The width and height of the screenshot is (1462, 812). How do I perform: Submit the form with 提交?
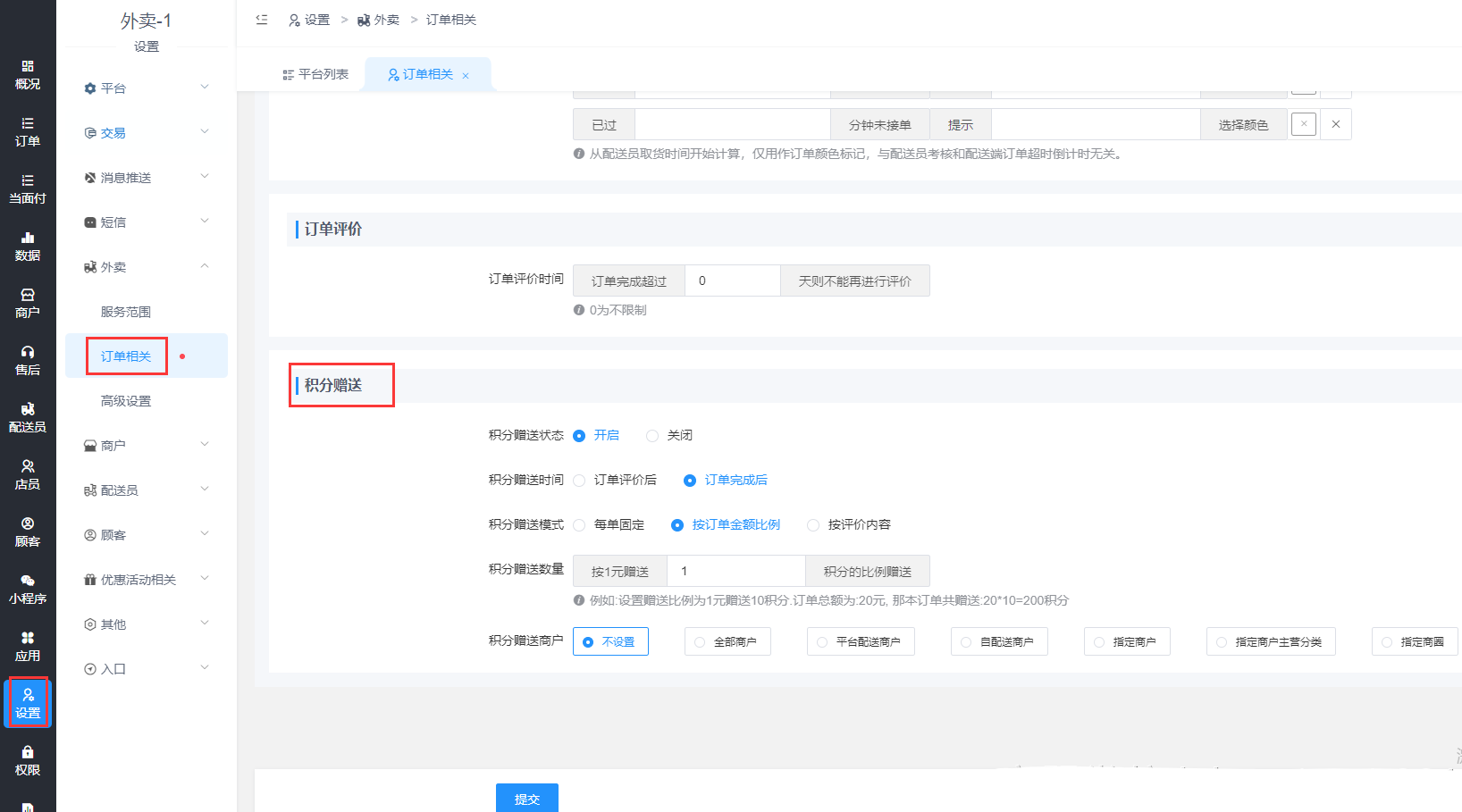tap(527, 799)
